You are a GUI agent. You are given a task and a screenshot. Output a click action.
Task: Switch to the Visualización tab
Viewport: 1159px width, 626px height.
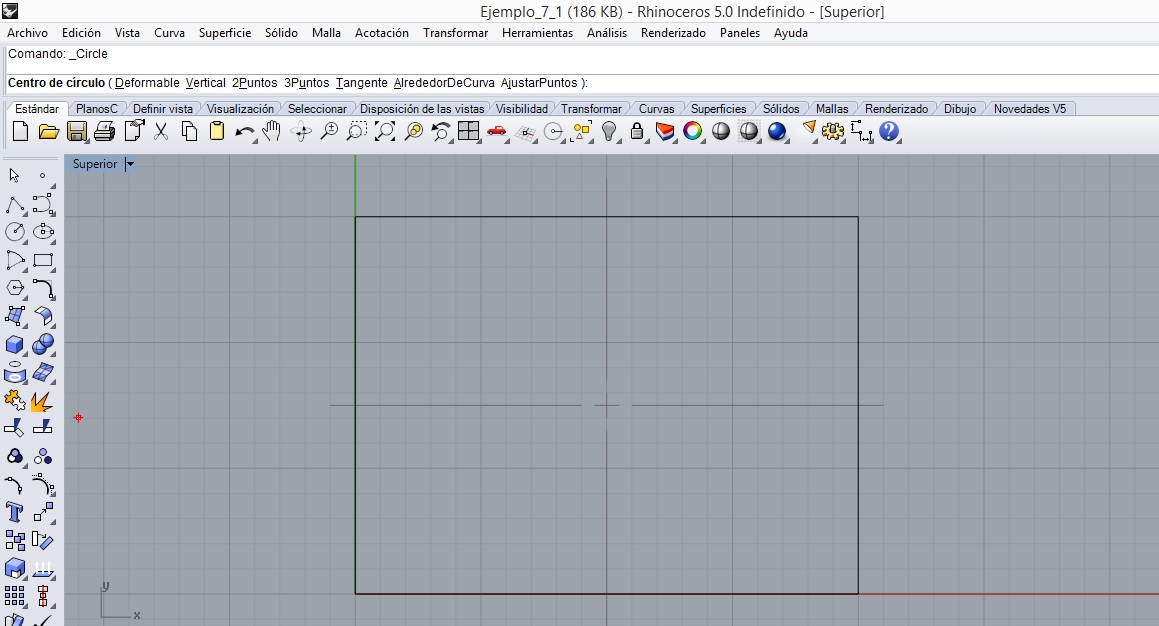pyautogui.click(x=240, y=109)
